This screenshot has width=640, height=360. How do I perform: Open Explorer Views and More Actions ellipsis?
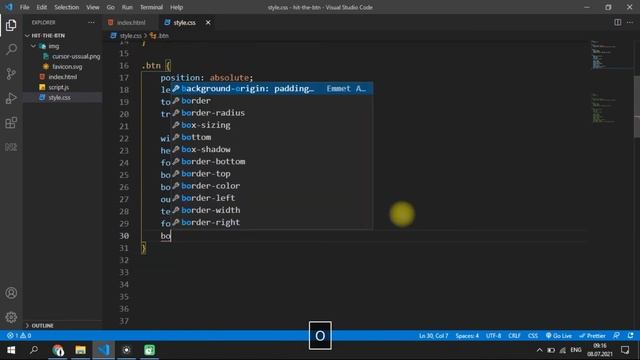pyautogui.click(x=91, y=22)
